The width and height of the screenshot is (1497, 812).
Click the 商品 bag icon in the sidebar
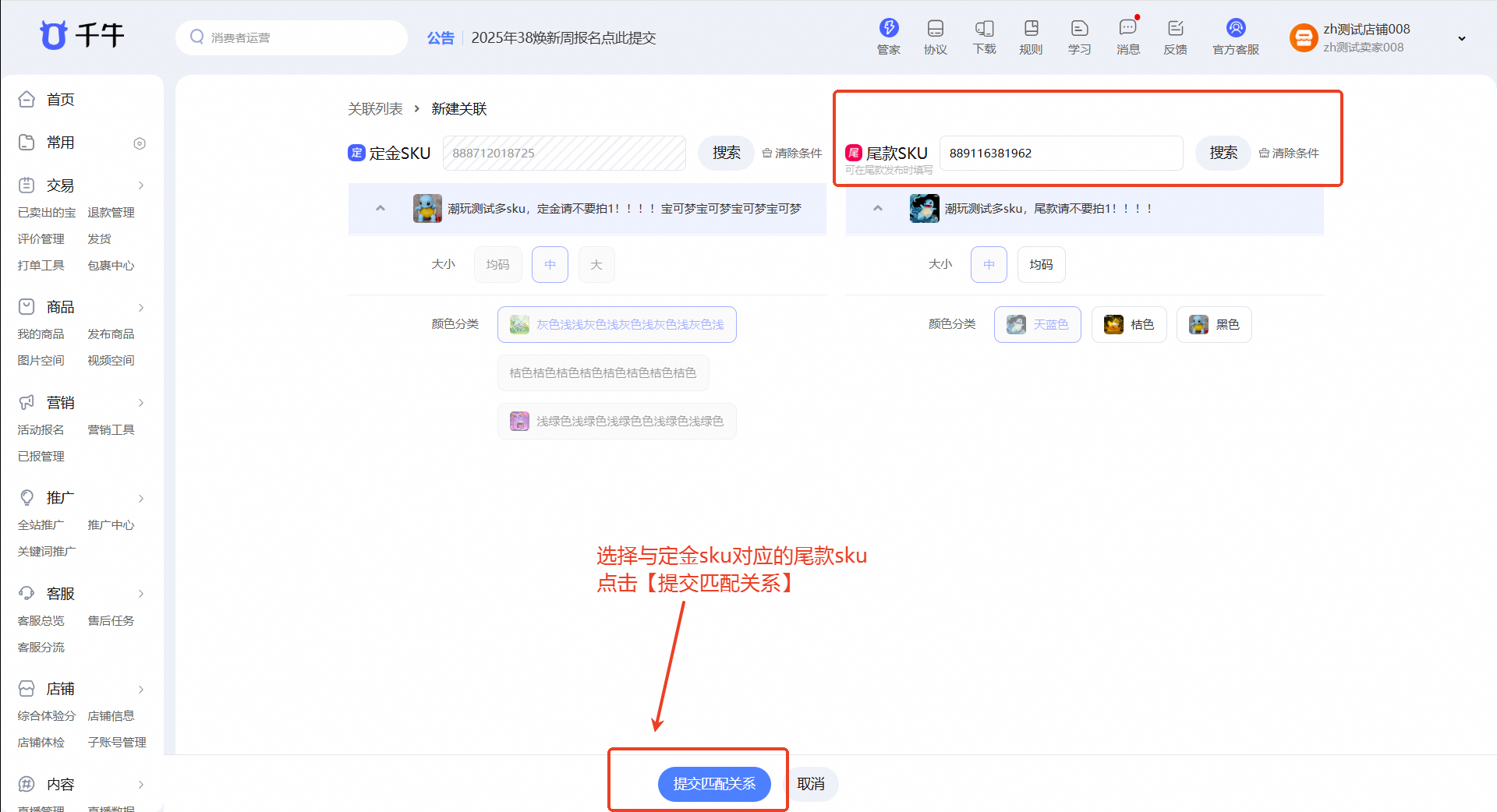27,306
